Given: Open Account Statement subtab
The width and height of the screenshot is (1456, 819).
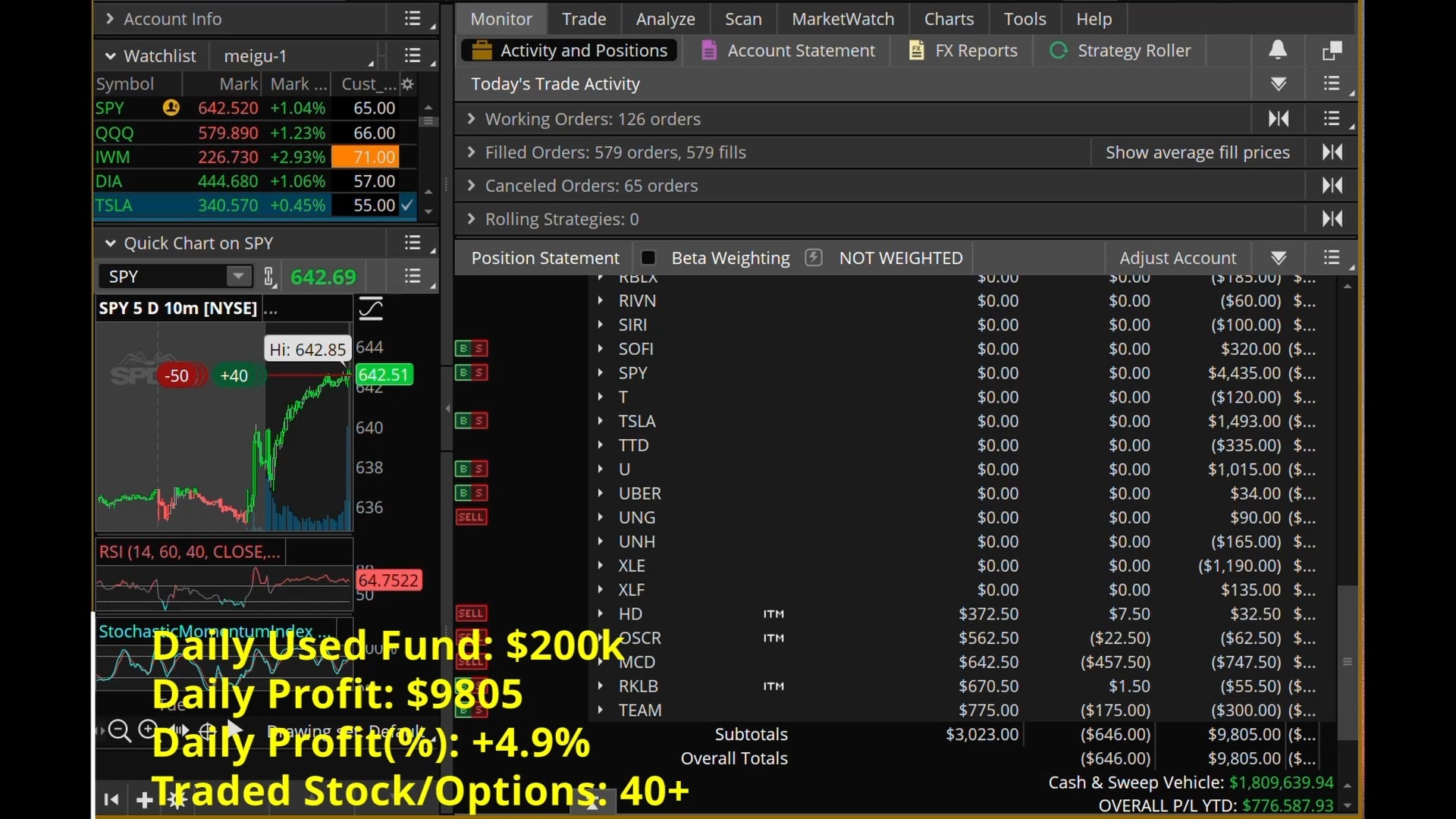Looking at the screenshot, I should click(788, 51).
